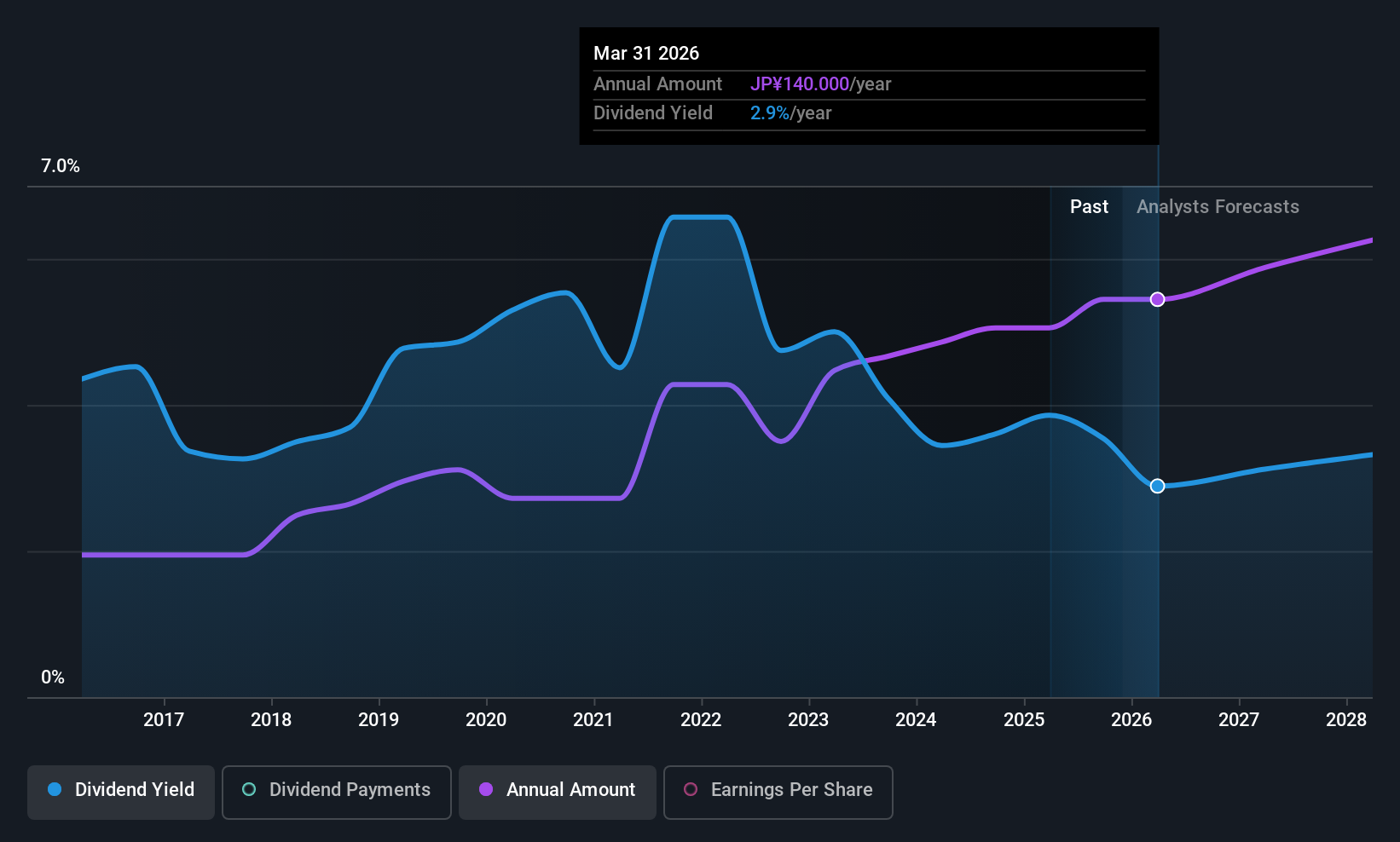The image size is (1400, 842).
Task: Click the 7.0% y-axis label
Action: [61, 166]
